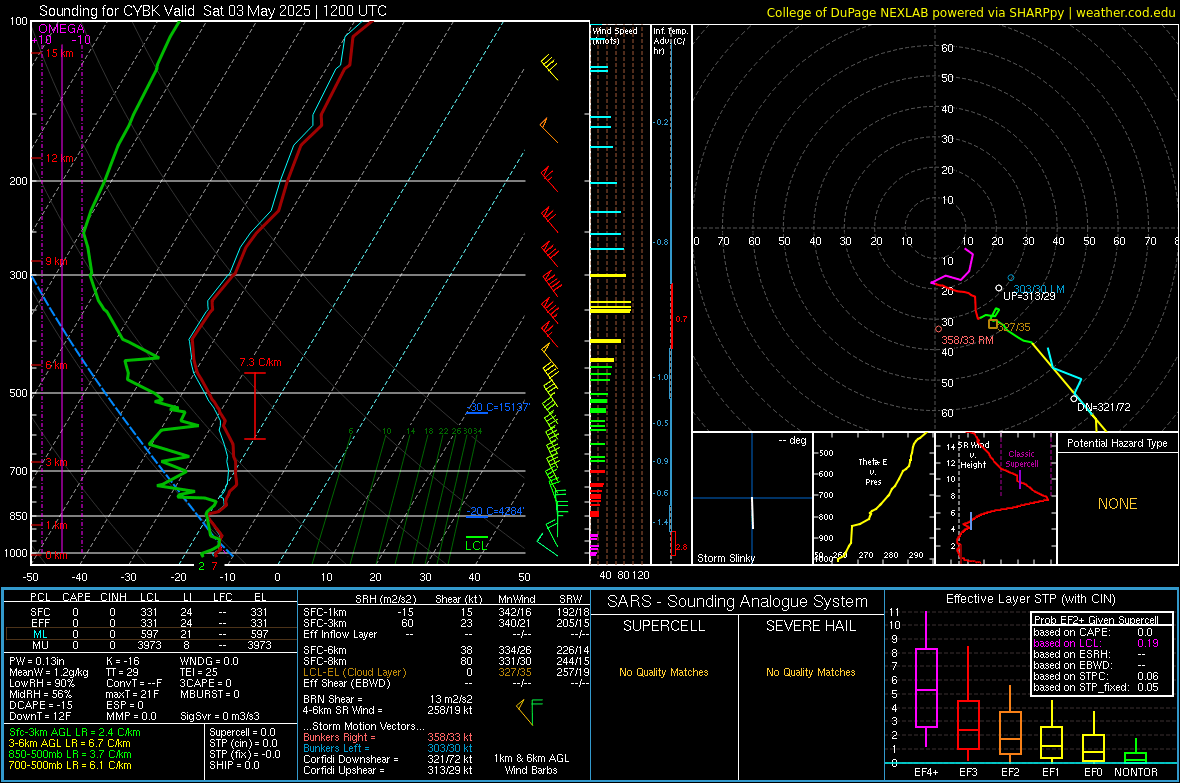Screen dimensions: 1180x783
Task: Click the PW = 0.13in value
Action: [x=37, y=661]
